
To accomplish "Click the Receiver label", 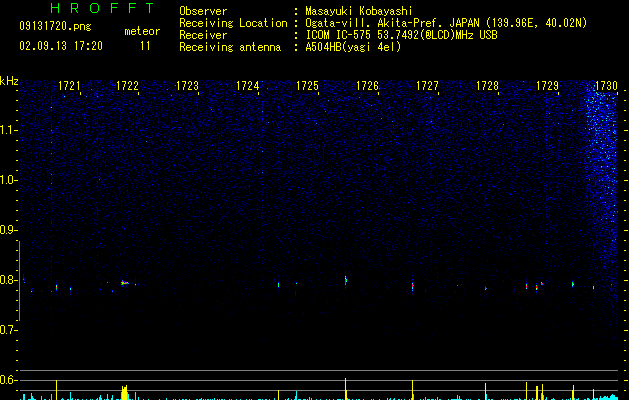I will pyautogui.click(x=203, y=35).
